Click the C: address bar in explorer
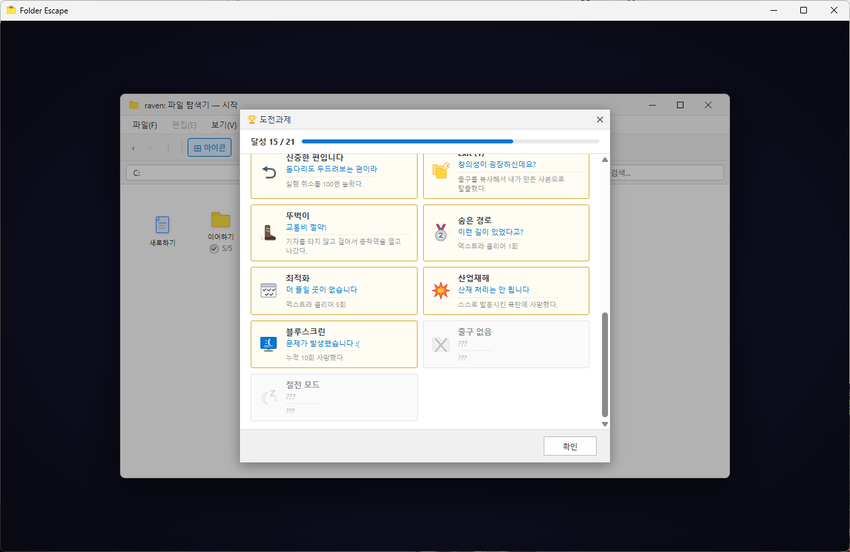The image size is (850, 552). pos(183,173)
